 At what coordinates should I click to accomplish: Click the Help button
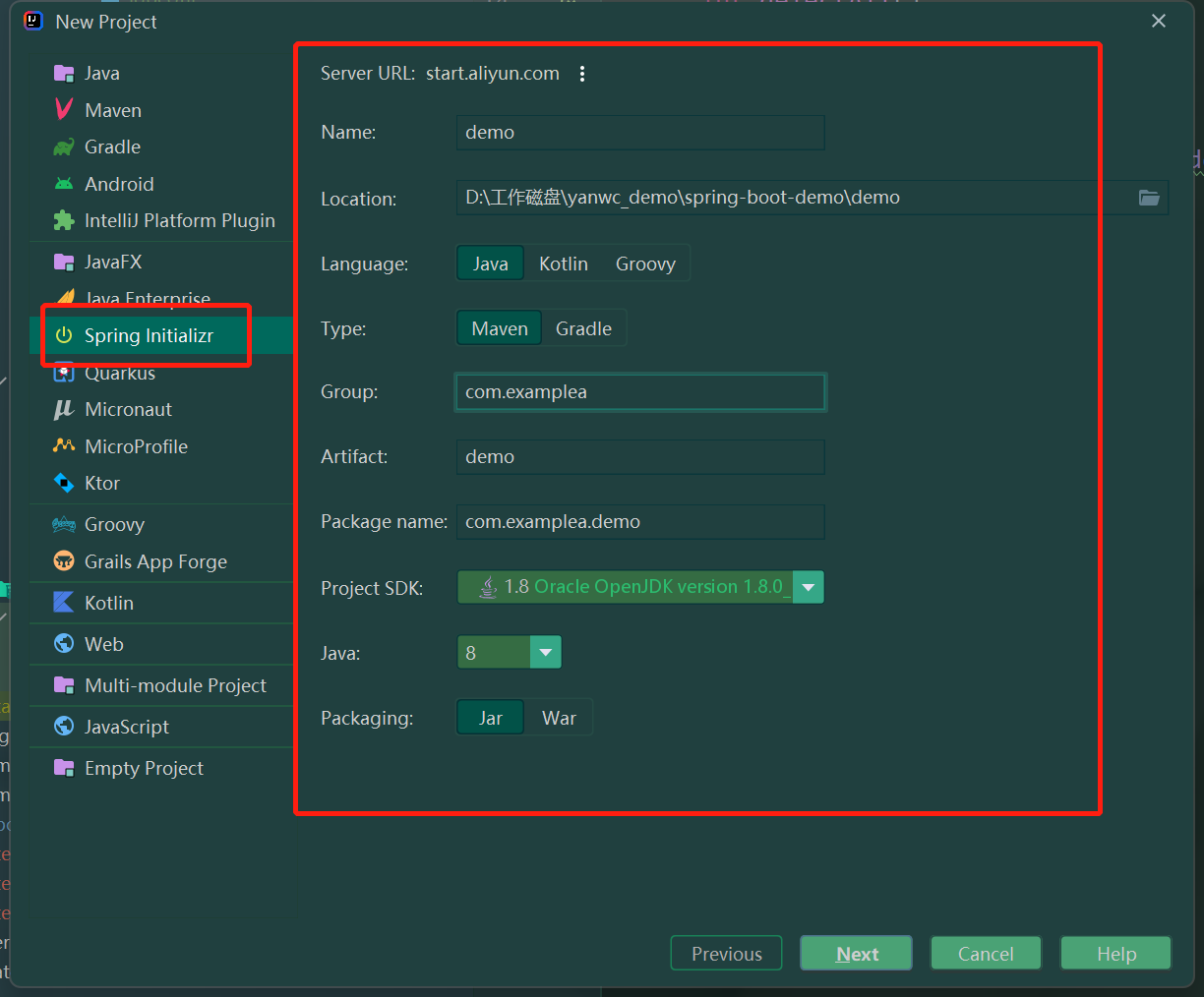(x=1115, y=953)
